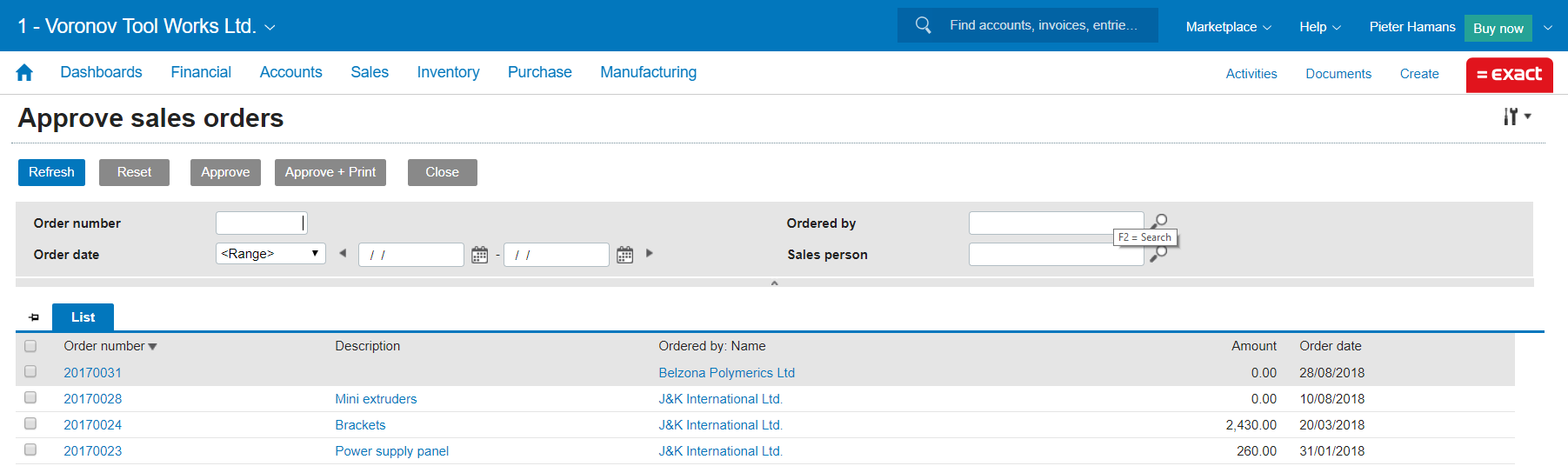
Task: Click the Home icon in navigation bar
Action: 24,73
